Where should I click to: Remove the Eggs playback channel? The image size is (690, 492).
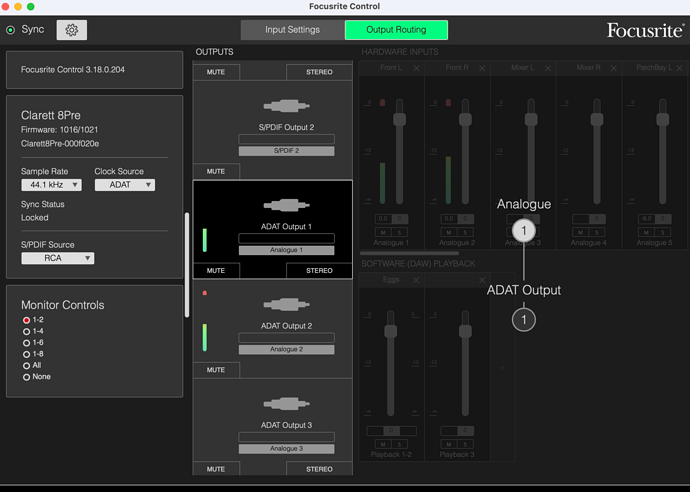pyautogui.click(x=416, y=280)
